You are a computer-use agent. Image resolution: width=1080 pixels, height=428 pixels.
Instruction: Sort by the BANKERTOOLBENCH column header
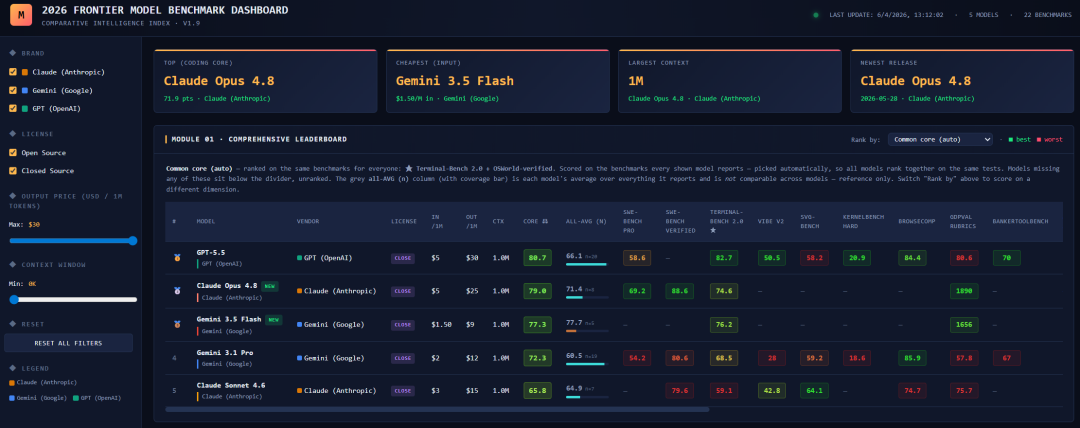[1020, 221]
